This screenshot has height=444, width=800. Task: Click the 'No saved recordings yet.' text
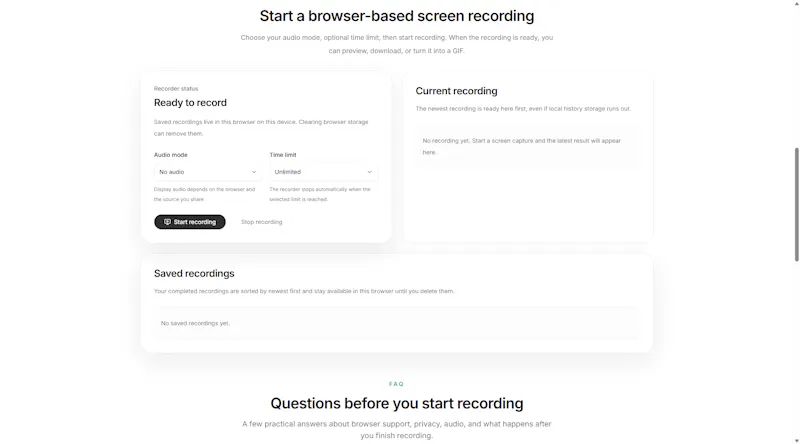click(x=195, y=323)
